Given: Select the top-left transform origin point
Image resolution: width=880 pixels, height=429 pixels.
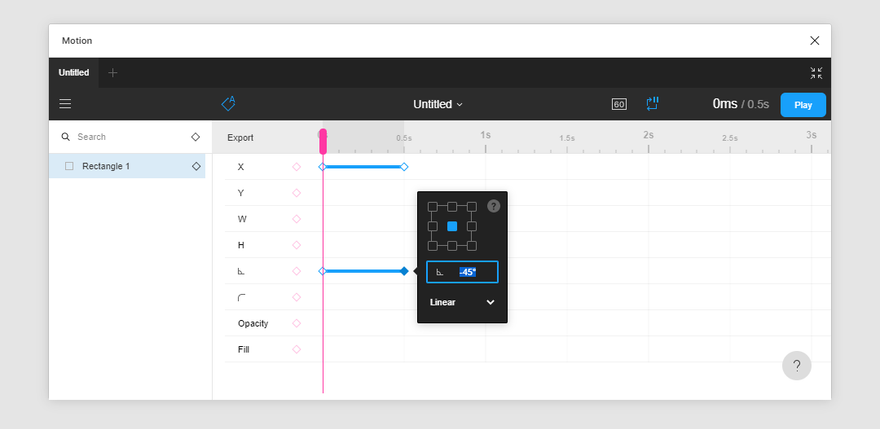Looking at the screenshot, I should coord(432,207).
